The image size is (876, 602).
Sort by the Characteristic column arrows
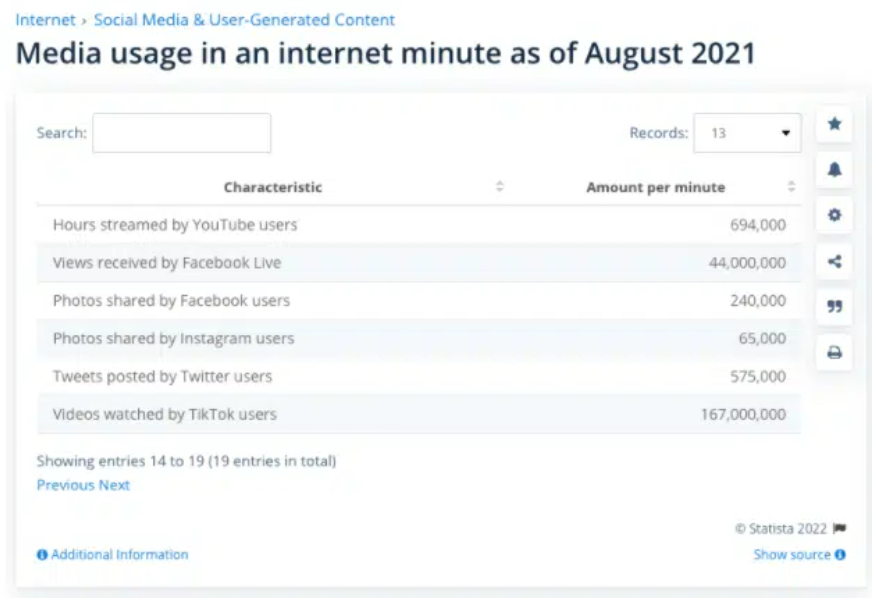click(499, 187)
